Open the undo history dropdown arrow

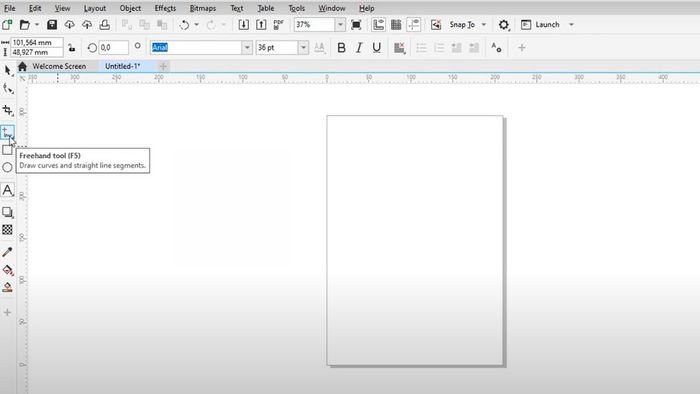pos(196,25)
